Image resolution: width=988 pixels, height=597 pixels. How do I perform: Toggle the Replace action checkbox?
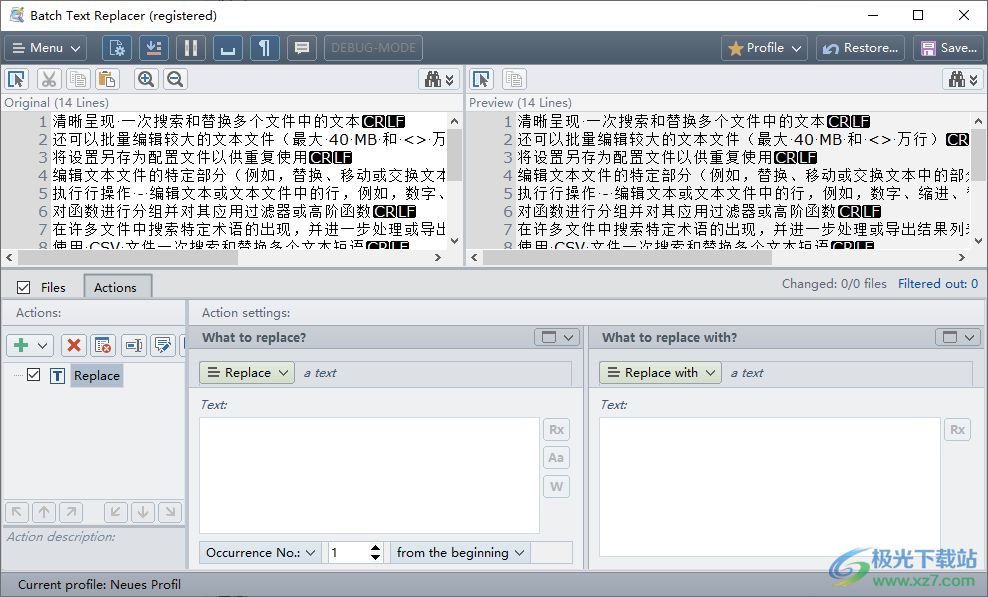[x=33, y=375]
